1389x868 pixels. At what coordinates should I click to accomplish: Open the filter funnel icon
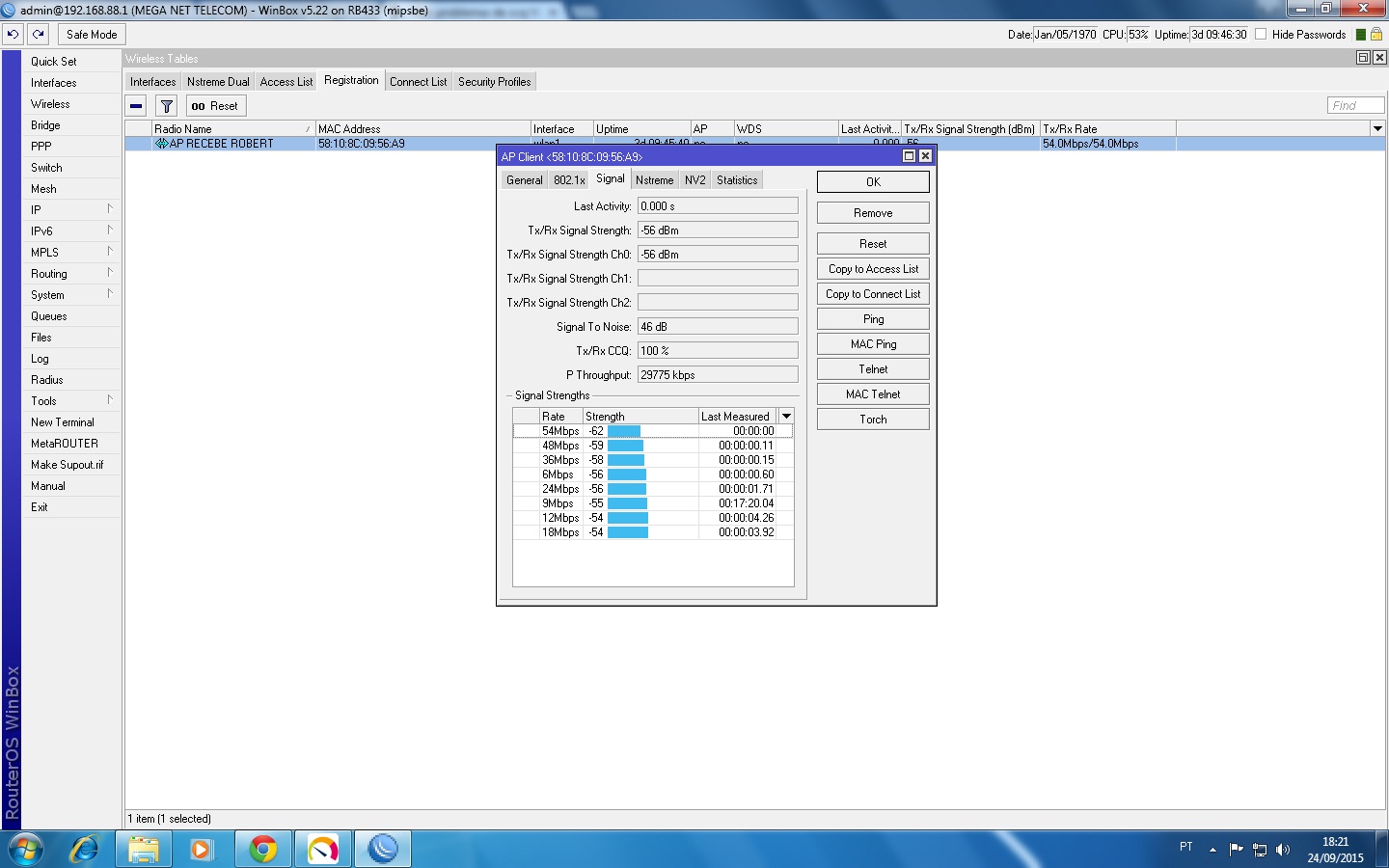(x=167, y=106)
